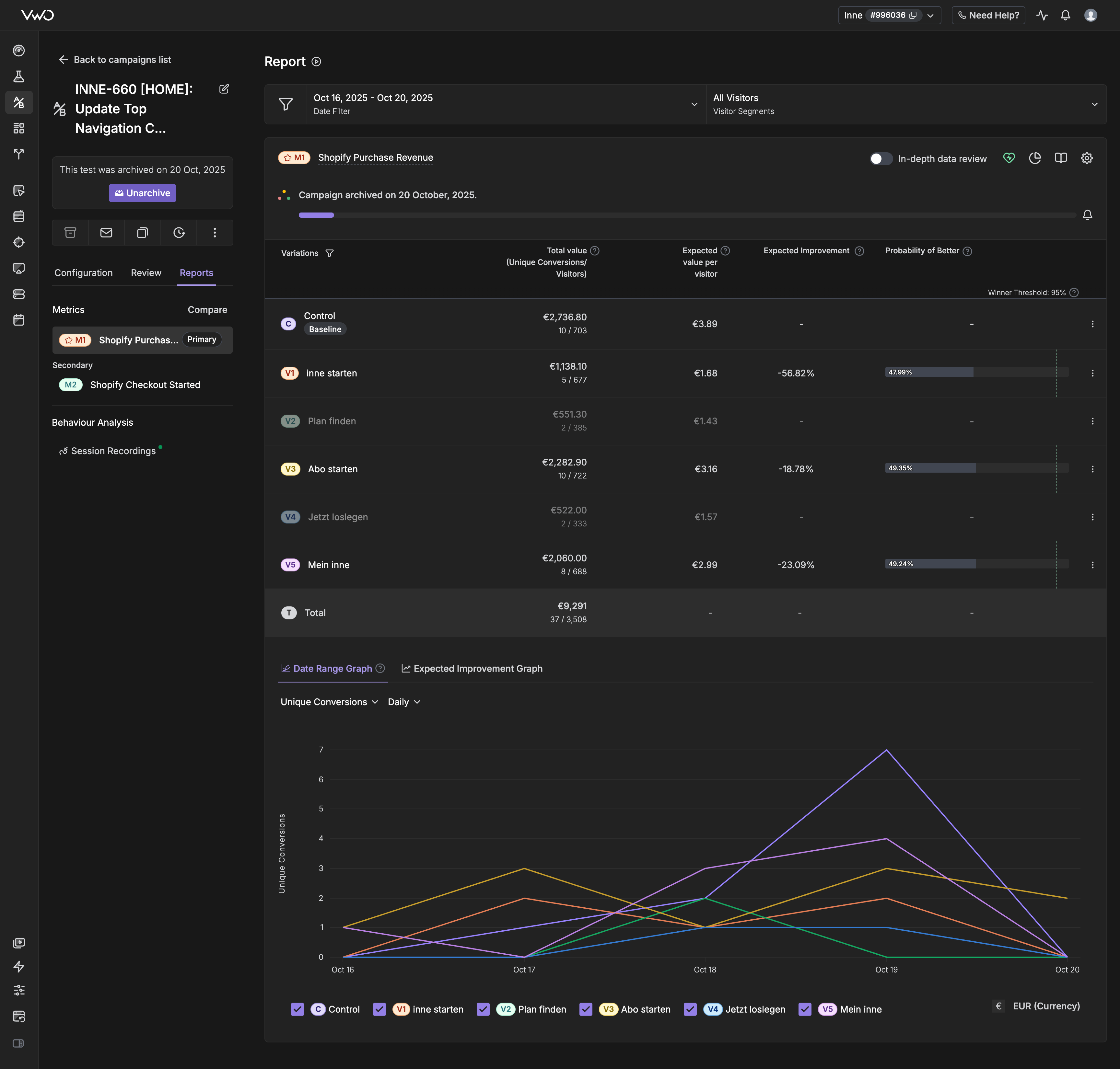Open the testing flask icon in sidebar
1120x1069 pixels.
[x=19, y=76]
